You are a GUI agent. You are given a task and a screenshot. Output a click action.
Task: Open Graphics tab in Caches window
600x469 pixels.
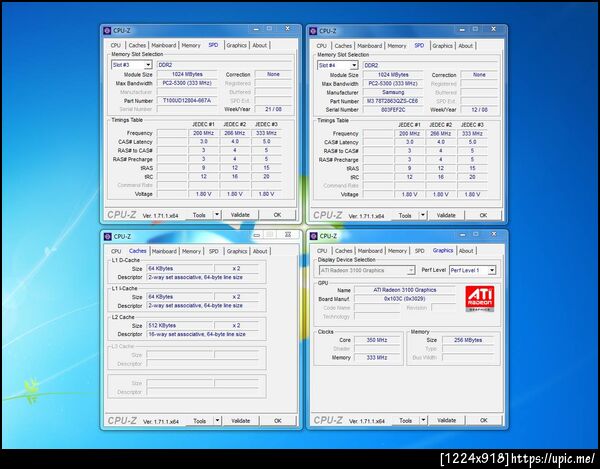coord(236,251)
